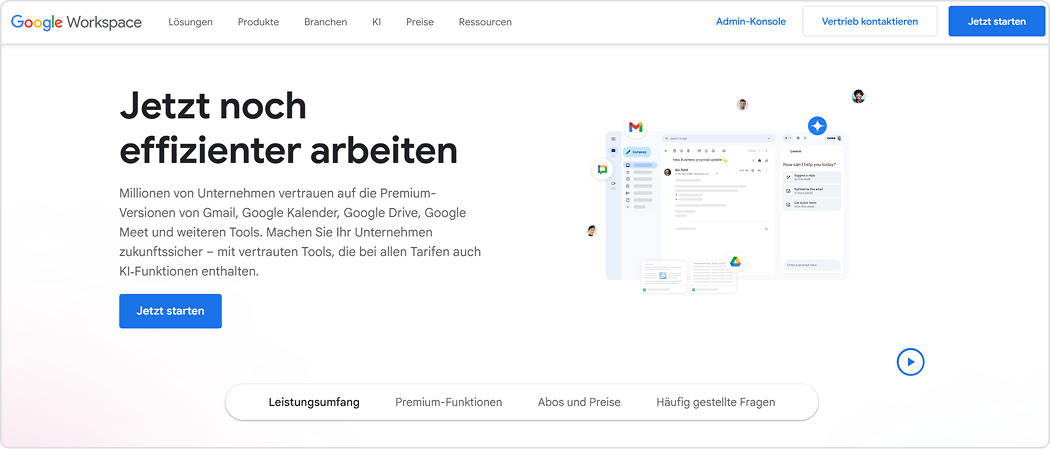This screenshot has height=449, width=1050.
Task: Click the paragraph starting Millionen von Unternehmen
Action: click(300, 232)
